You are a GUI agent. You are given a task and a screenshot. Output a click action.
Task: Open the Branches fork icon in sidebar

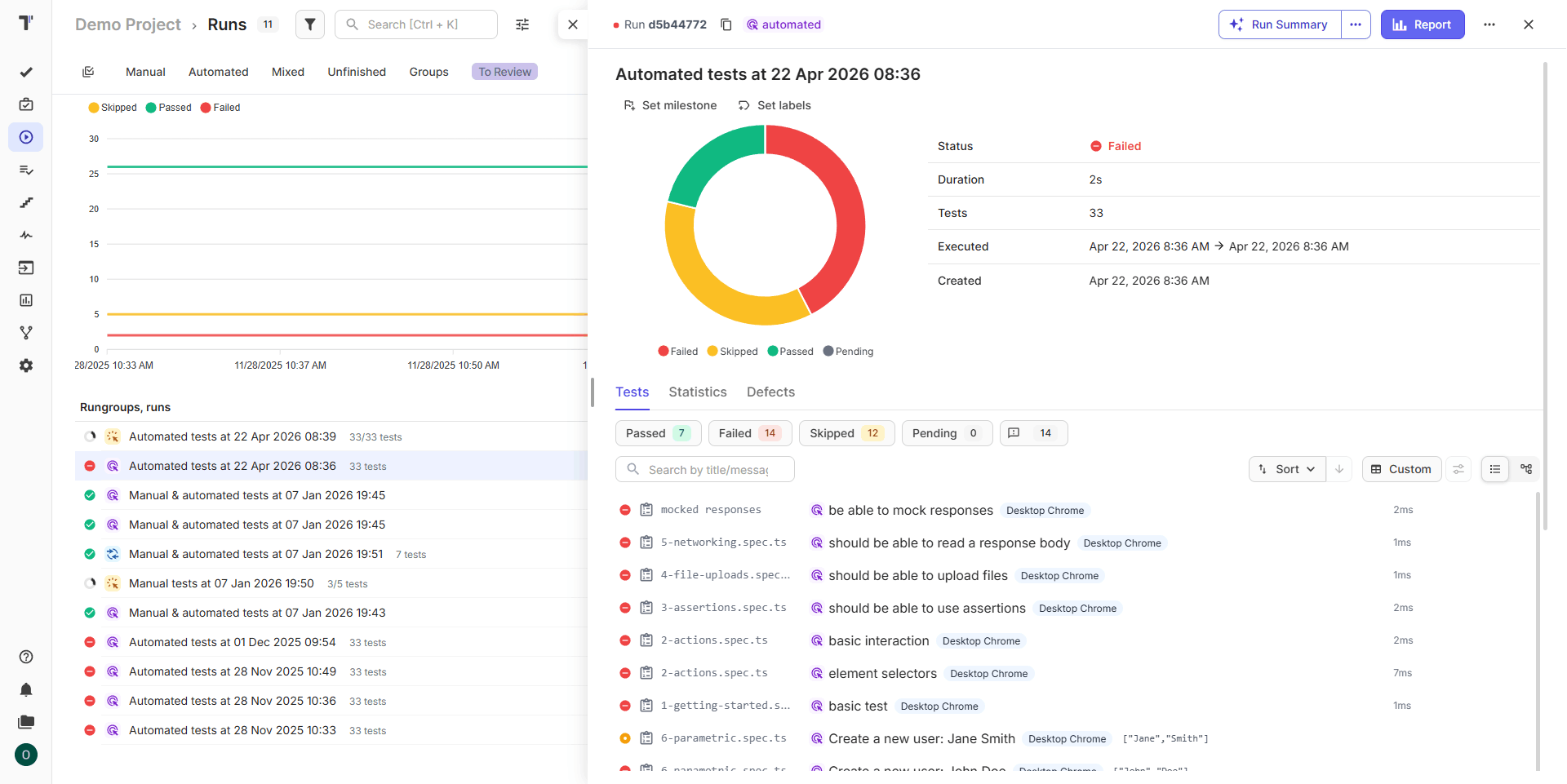(26, 333)
